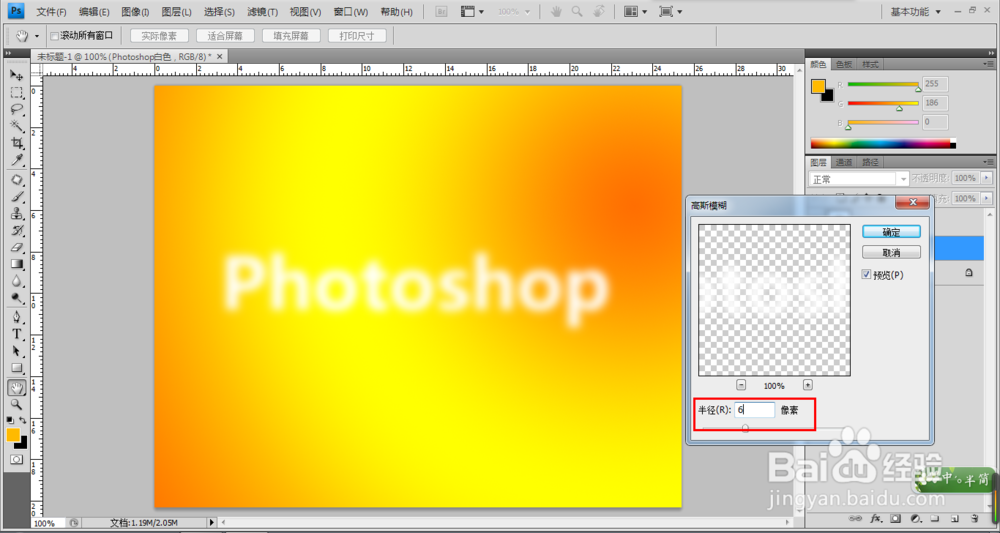Screen dimensions: 1000x533
Task: Select the Rectangular Marquee tool
Action: tap(17, 93)
